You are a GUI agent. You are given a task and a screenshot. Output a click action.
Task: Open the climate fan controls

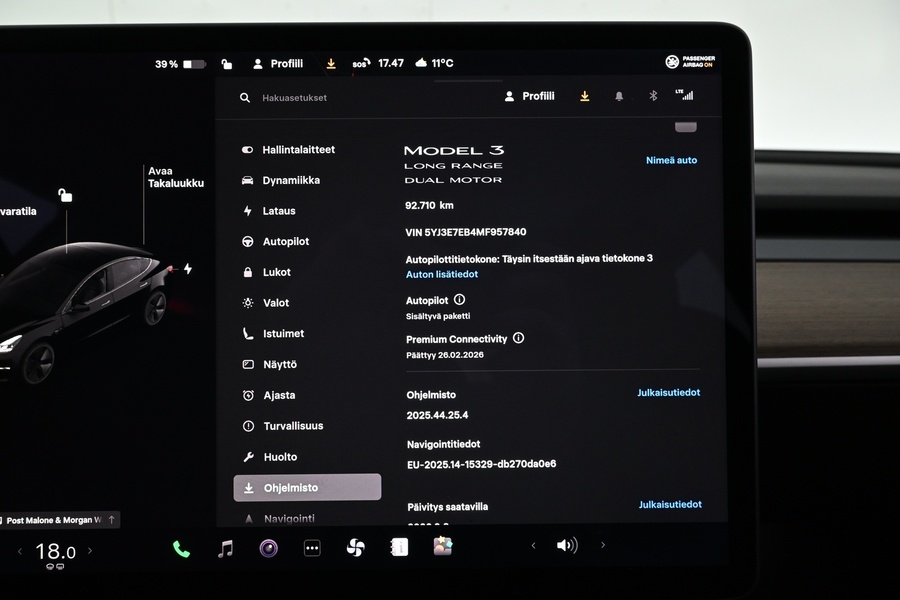357,546
